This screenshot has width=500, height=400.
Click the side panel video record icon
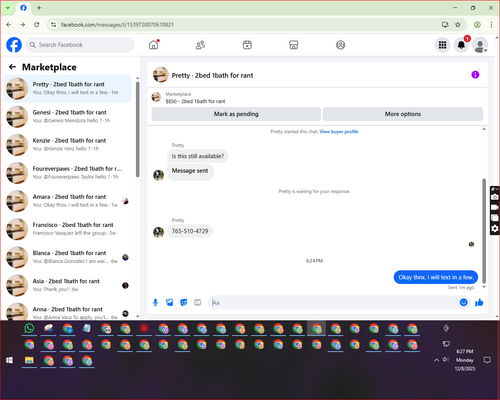[x=495, y=207]
